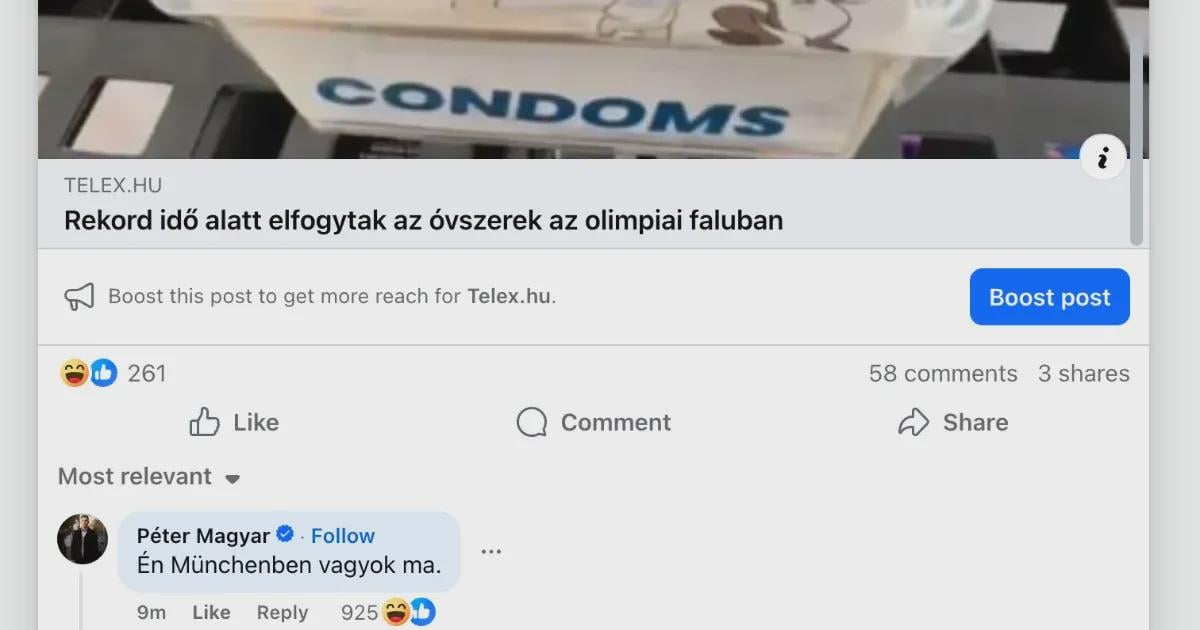Click the megaphone boost icon
Image resolution: width=1200 pixels, height=630 pixels.
tap(79, 296)
